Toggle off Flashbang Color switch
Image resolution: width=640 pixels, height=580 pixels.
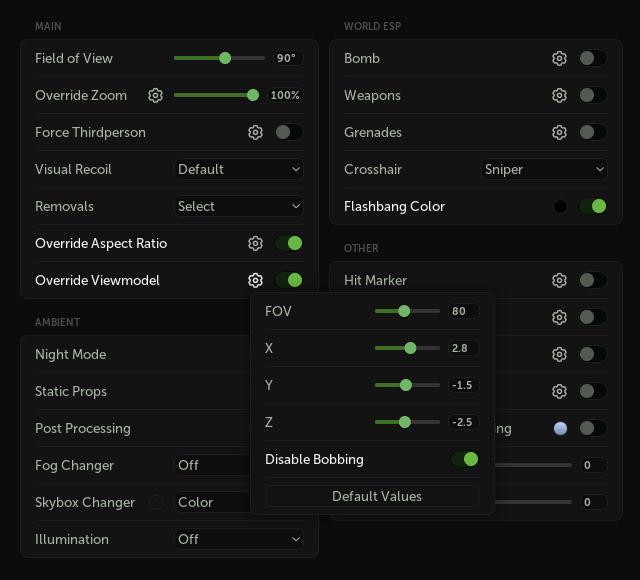click(593, 207)
